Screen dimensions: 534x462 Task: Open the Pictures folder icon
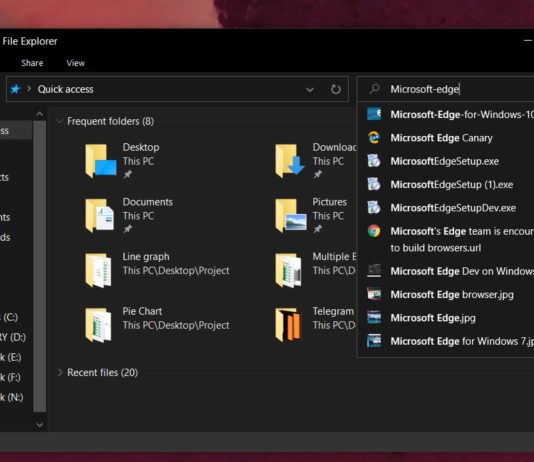point(290,215)
